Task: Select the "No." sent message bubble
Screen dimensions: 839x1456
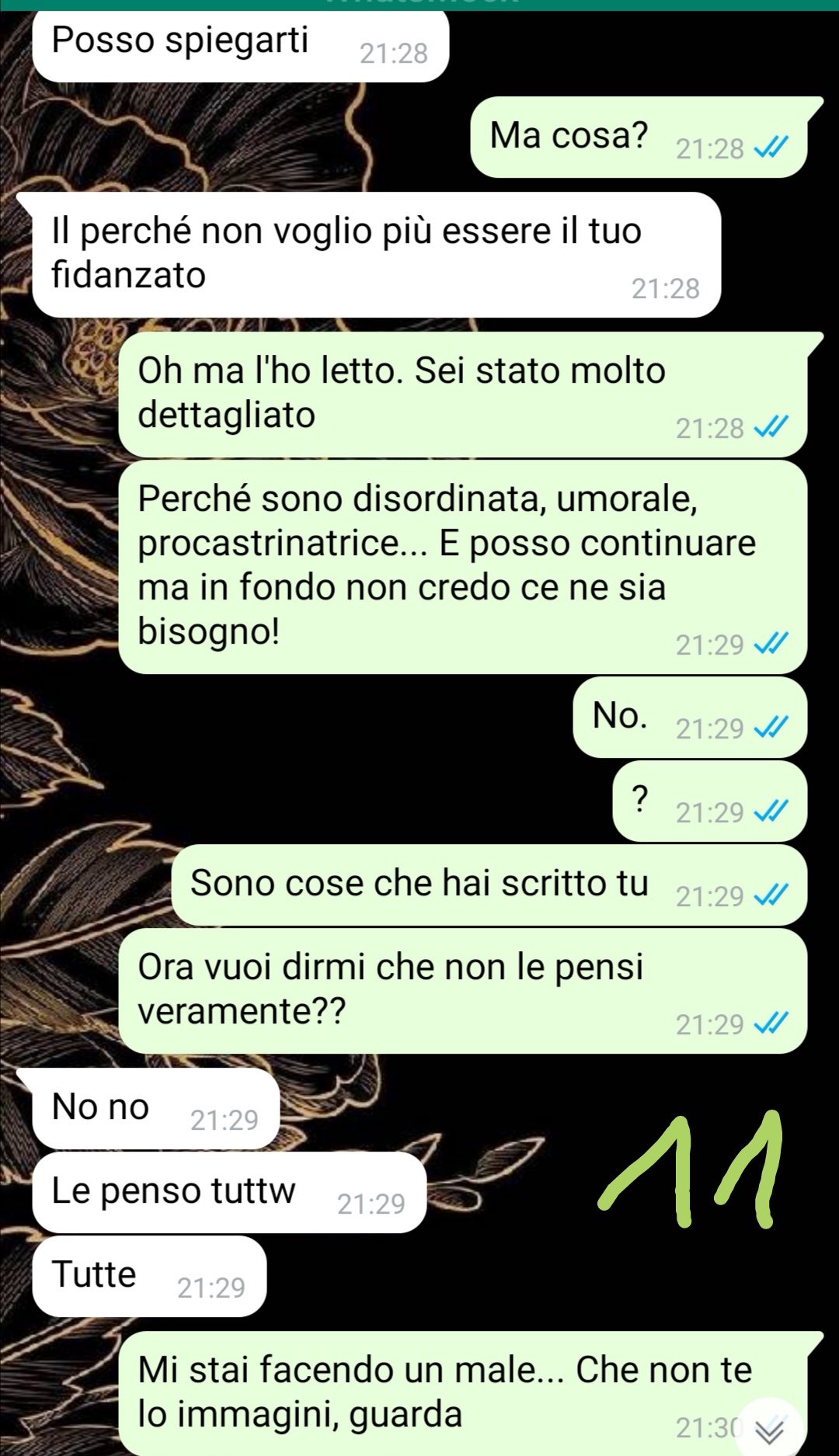Action: tap(690, 717)
